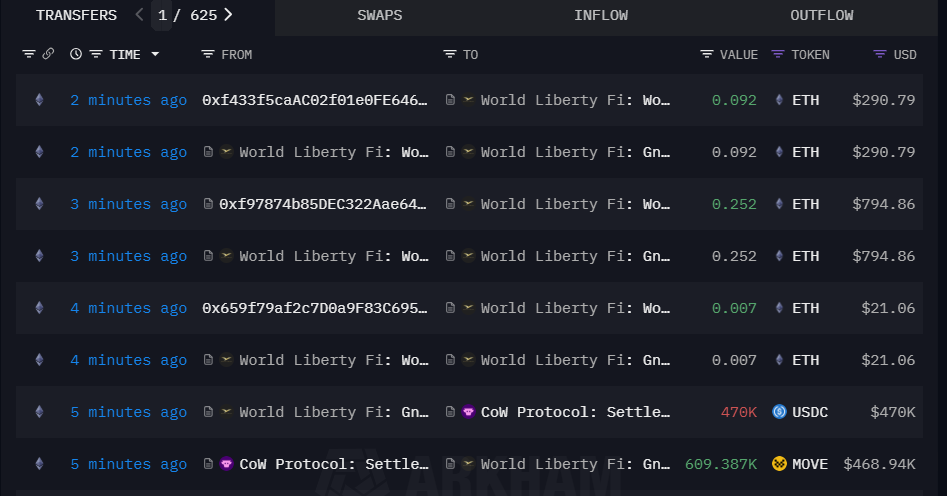Open the TOKEN column filter
Image resolution: width=947 pixels, height=496 pixels.
(778, 54)
